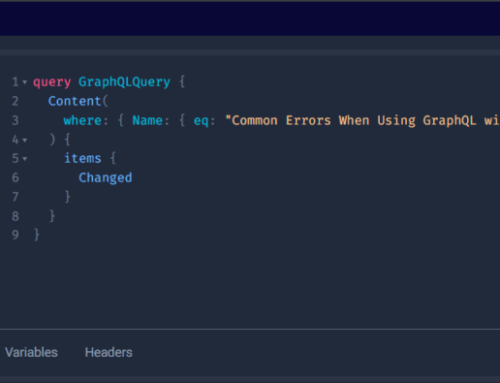Click line number 3 in the gutter

[15, 120]
